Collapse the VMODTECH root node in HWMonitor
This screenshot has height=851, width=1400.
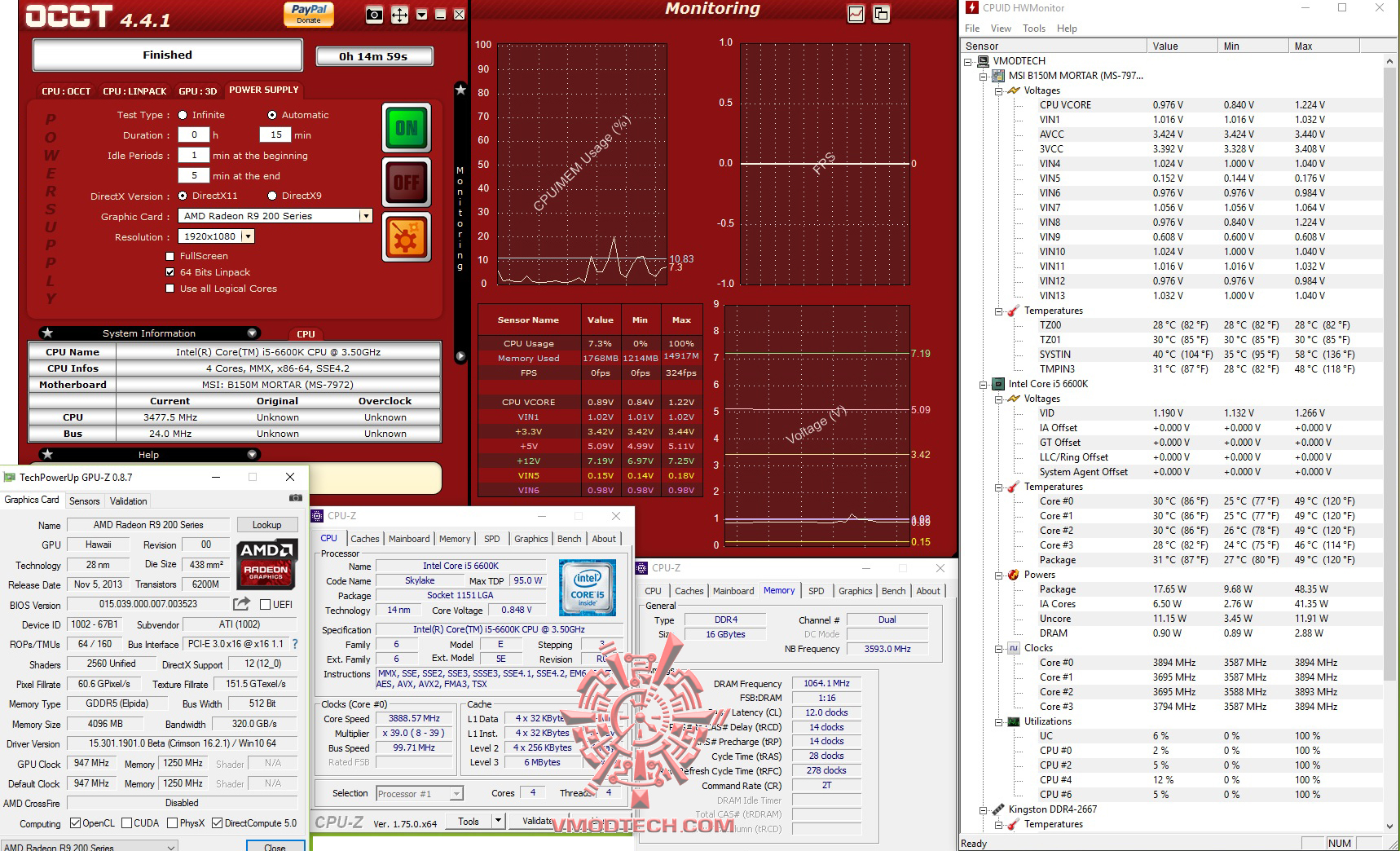tap(968, 61)
